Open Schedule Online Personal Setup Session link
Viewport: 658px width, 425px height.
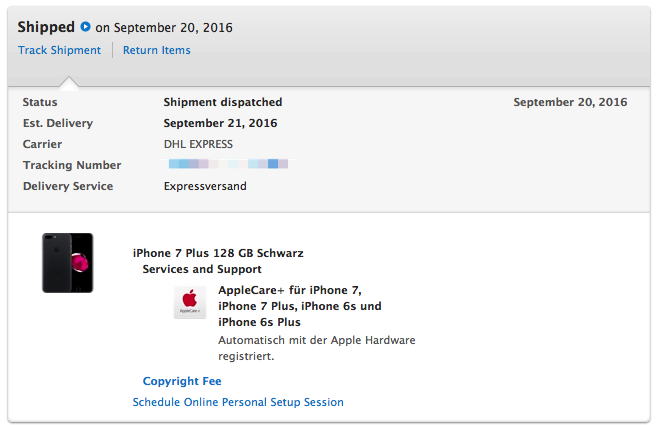(x=238, y=402)
